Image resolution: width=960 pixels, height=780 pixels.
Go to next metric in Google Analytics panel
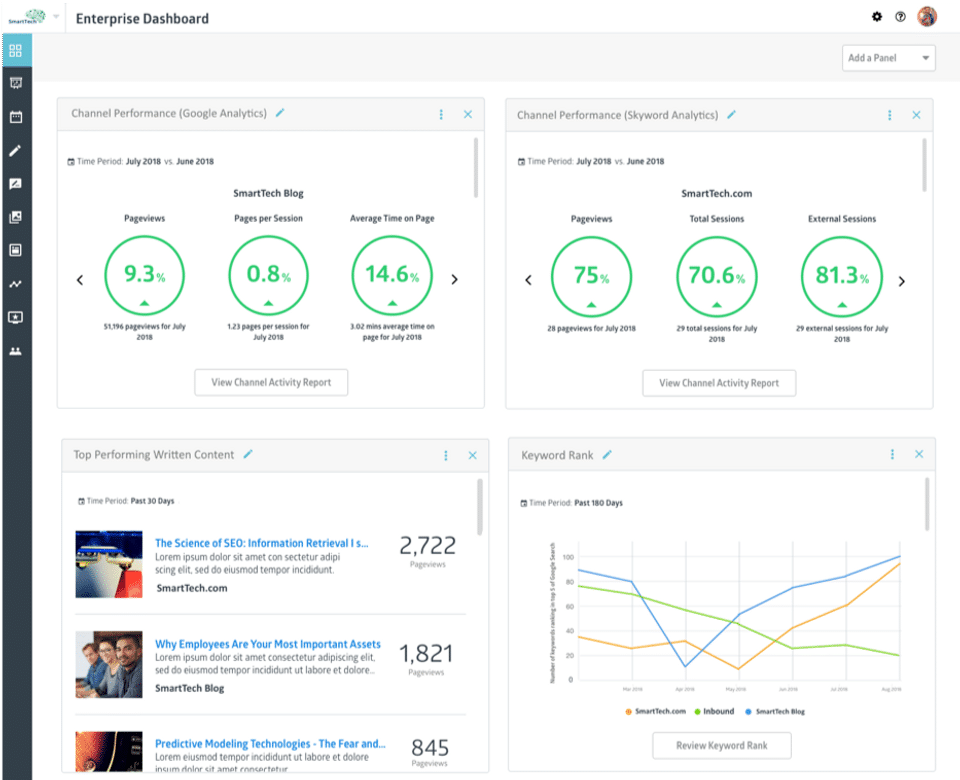coord(455,280)
